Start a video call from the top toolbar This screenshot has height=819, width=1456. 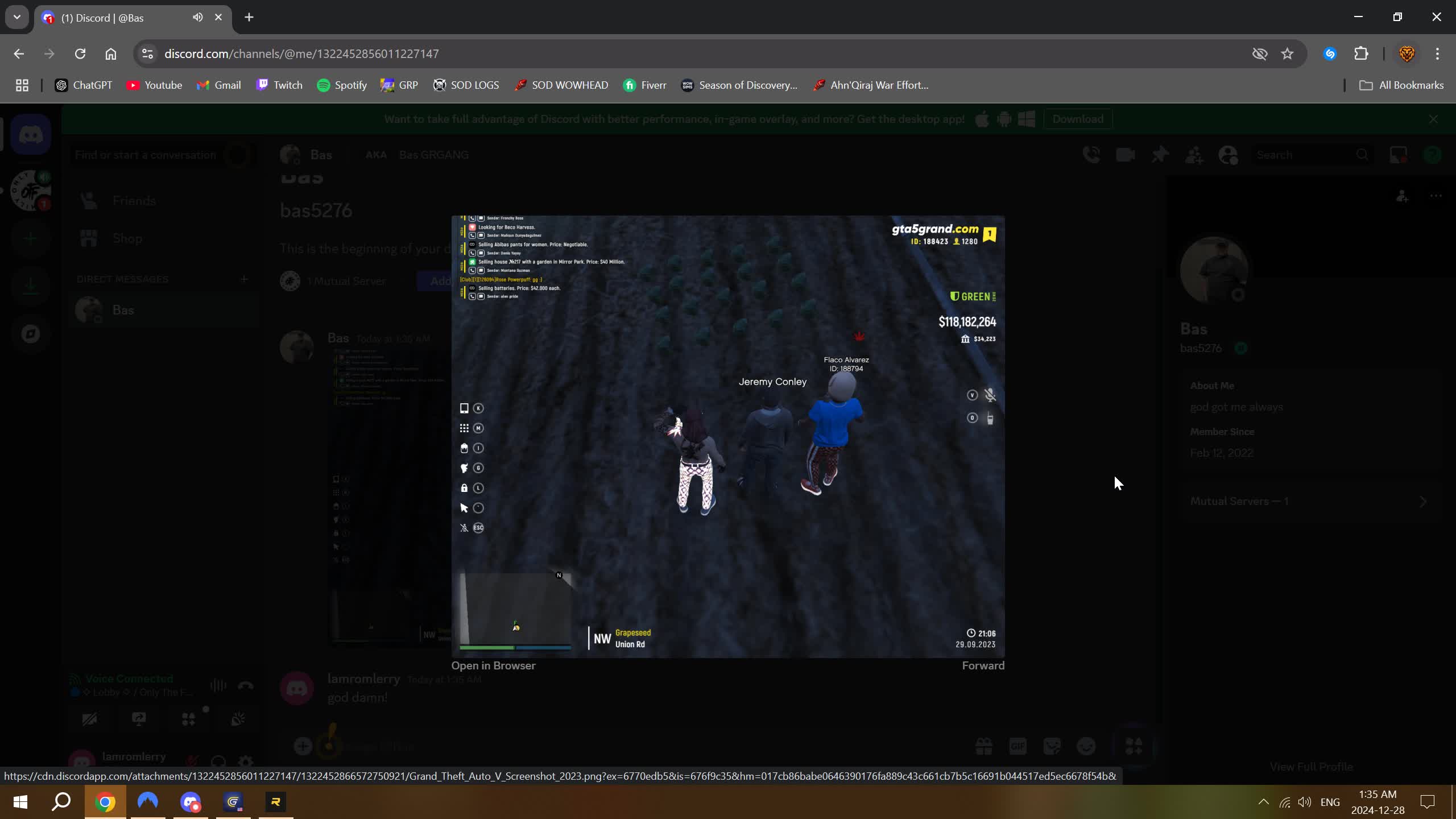point(1125,154)
